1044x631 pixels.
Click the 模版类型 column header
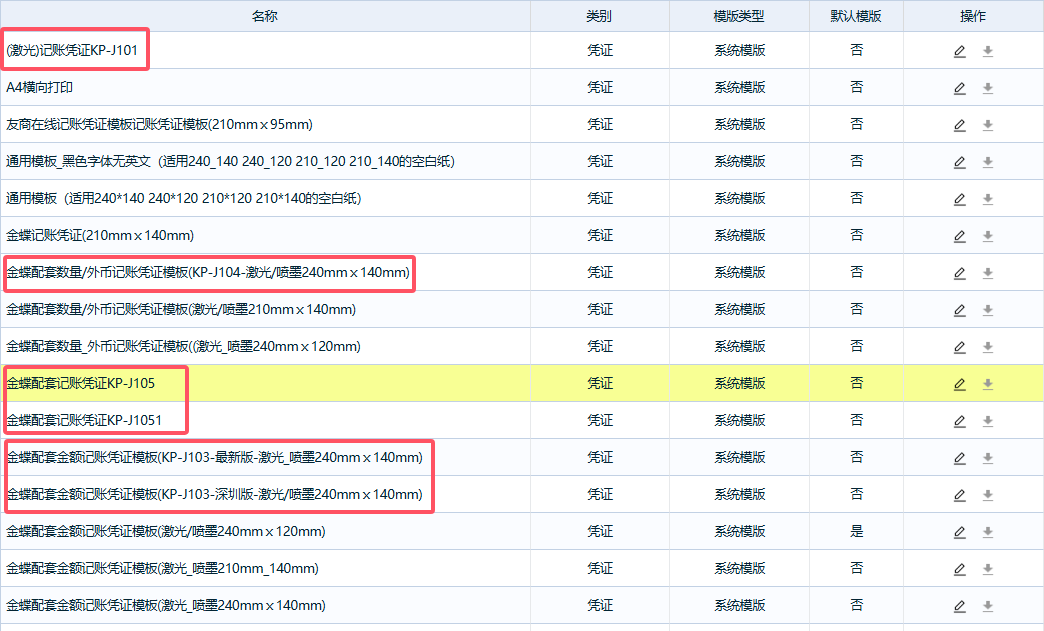[739, 16]
